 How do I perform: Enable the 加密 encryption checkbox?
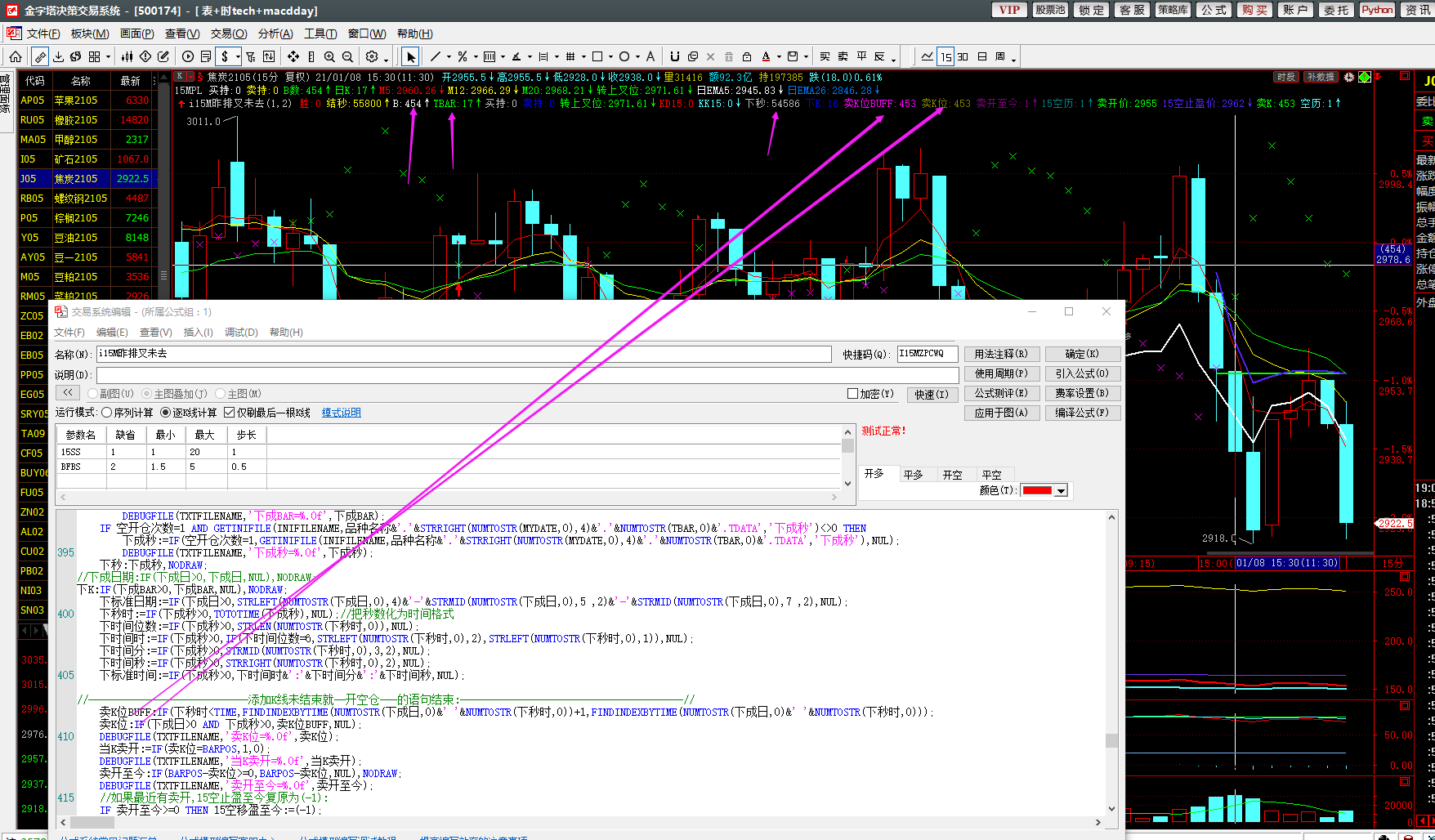(852, 394)
